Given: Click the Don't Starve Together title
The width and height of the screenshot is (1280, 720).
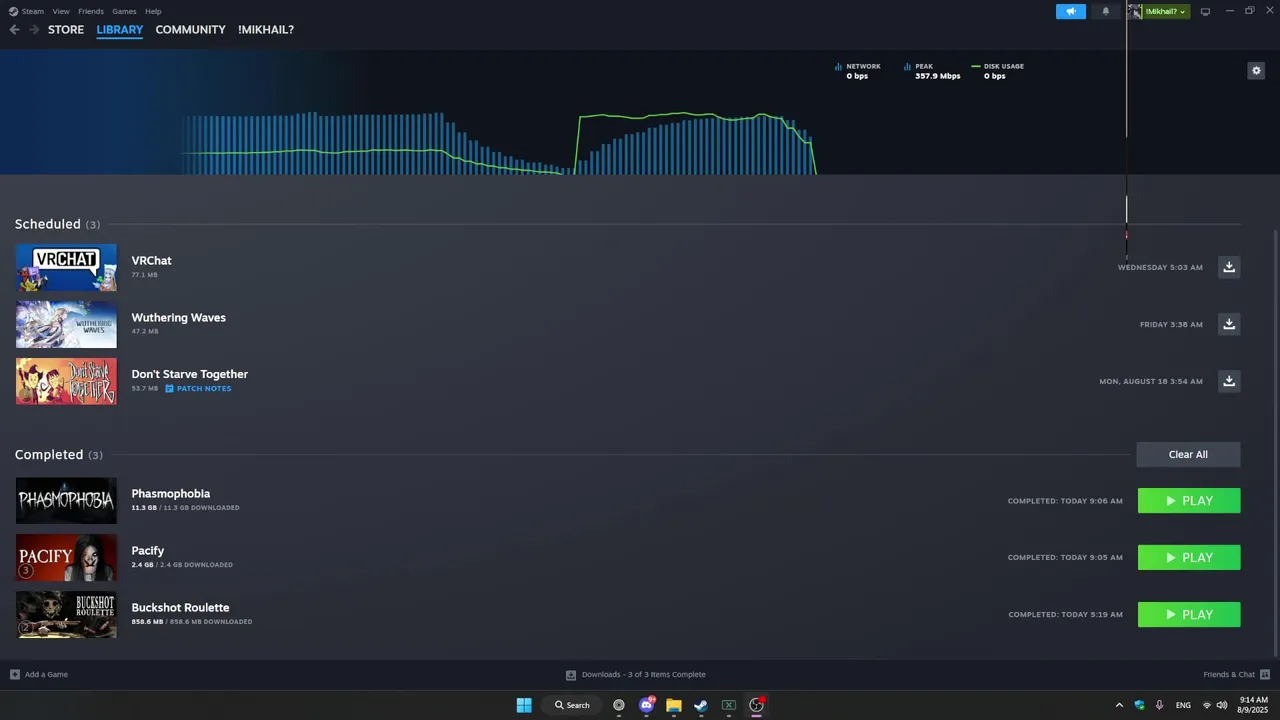Looking at the screenshot, I should (x=190, y=374).
